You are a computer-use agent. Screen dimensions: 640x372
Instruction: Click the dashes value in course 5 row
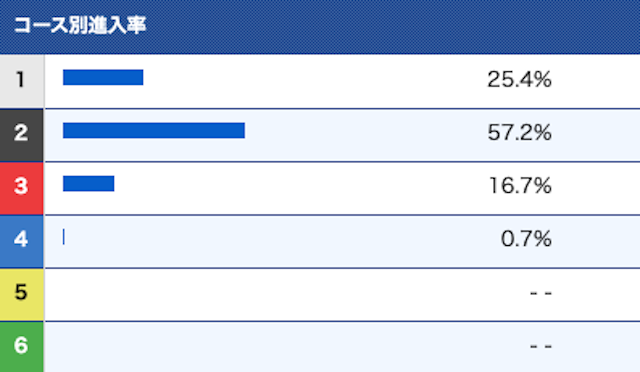pos(541,293)
